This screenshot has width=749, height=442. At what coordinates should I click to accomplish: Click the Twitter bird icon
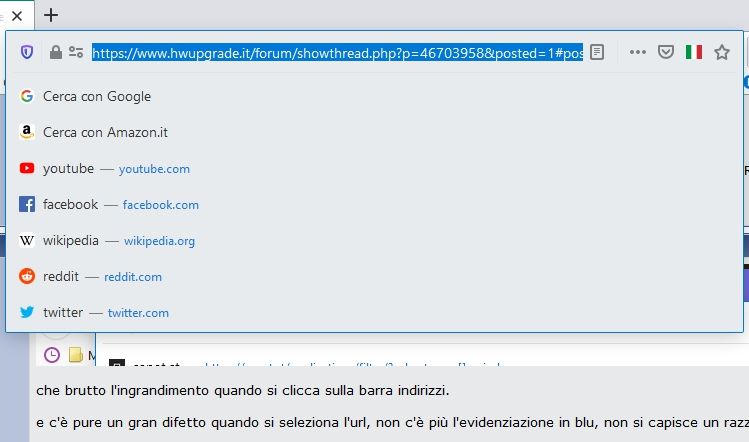[x=27, y=312]
